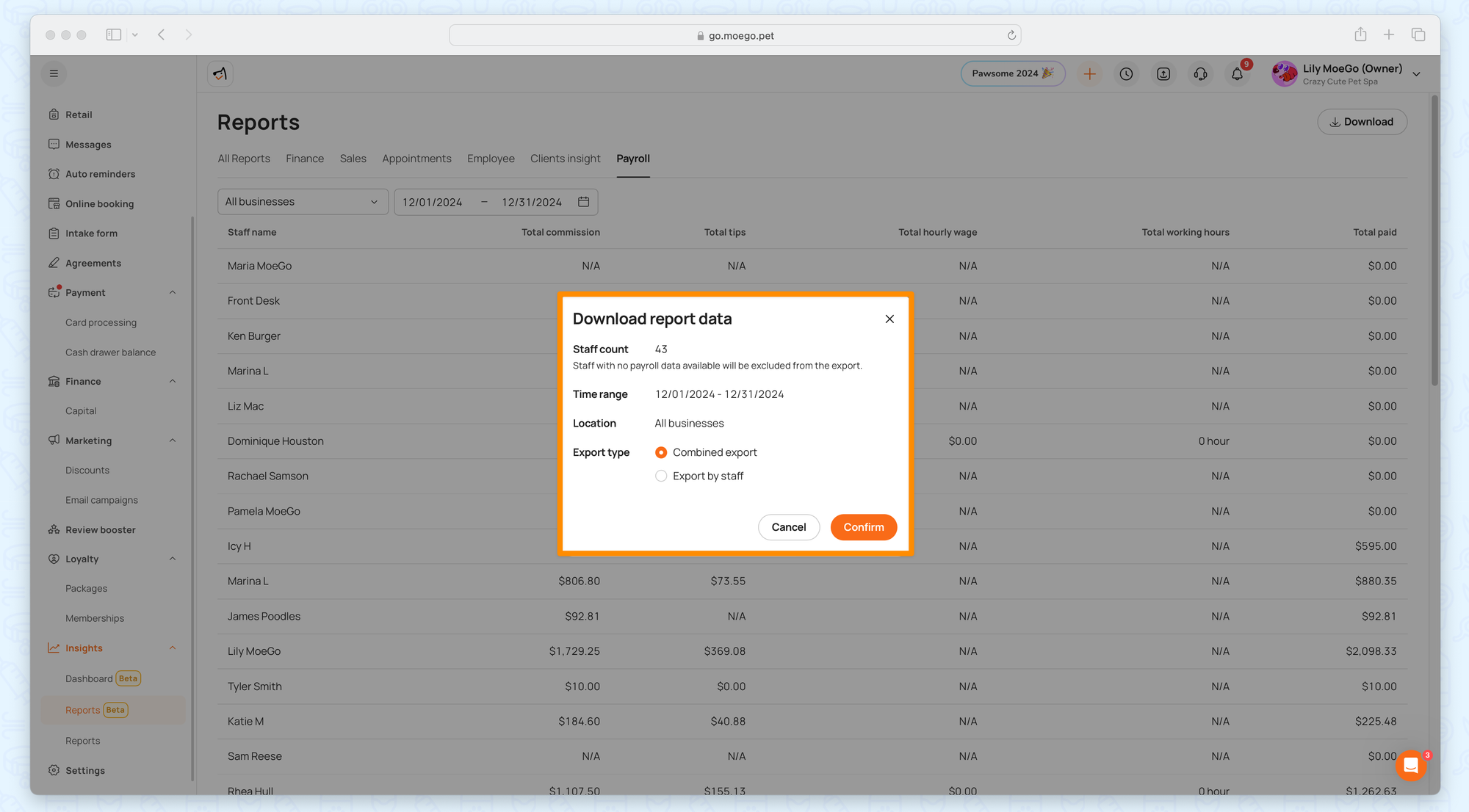The image size is (1469, 812).
Task: Open the headset support icon
Action: click(x=1200, y=74)
